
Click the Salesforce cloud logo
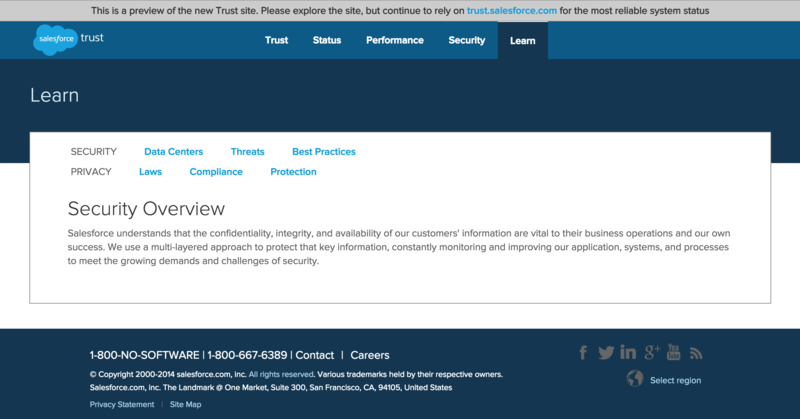click(x=56, y=39)
